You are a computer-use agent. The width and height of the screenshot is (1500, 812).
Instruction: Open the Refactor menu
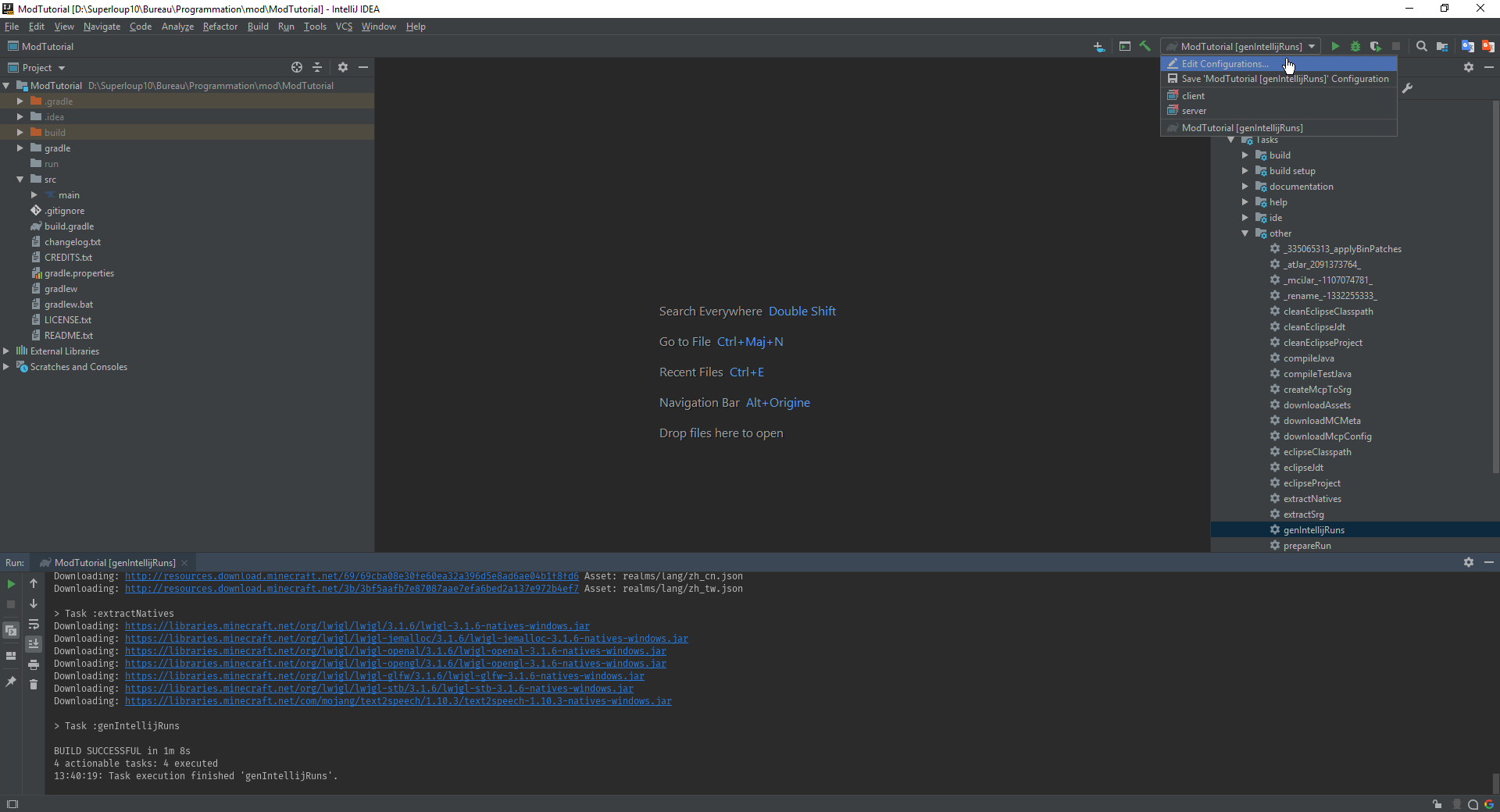[220, 27]
